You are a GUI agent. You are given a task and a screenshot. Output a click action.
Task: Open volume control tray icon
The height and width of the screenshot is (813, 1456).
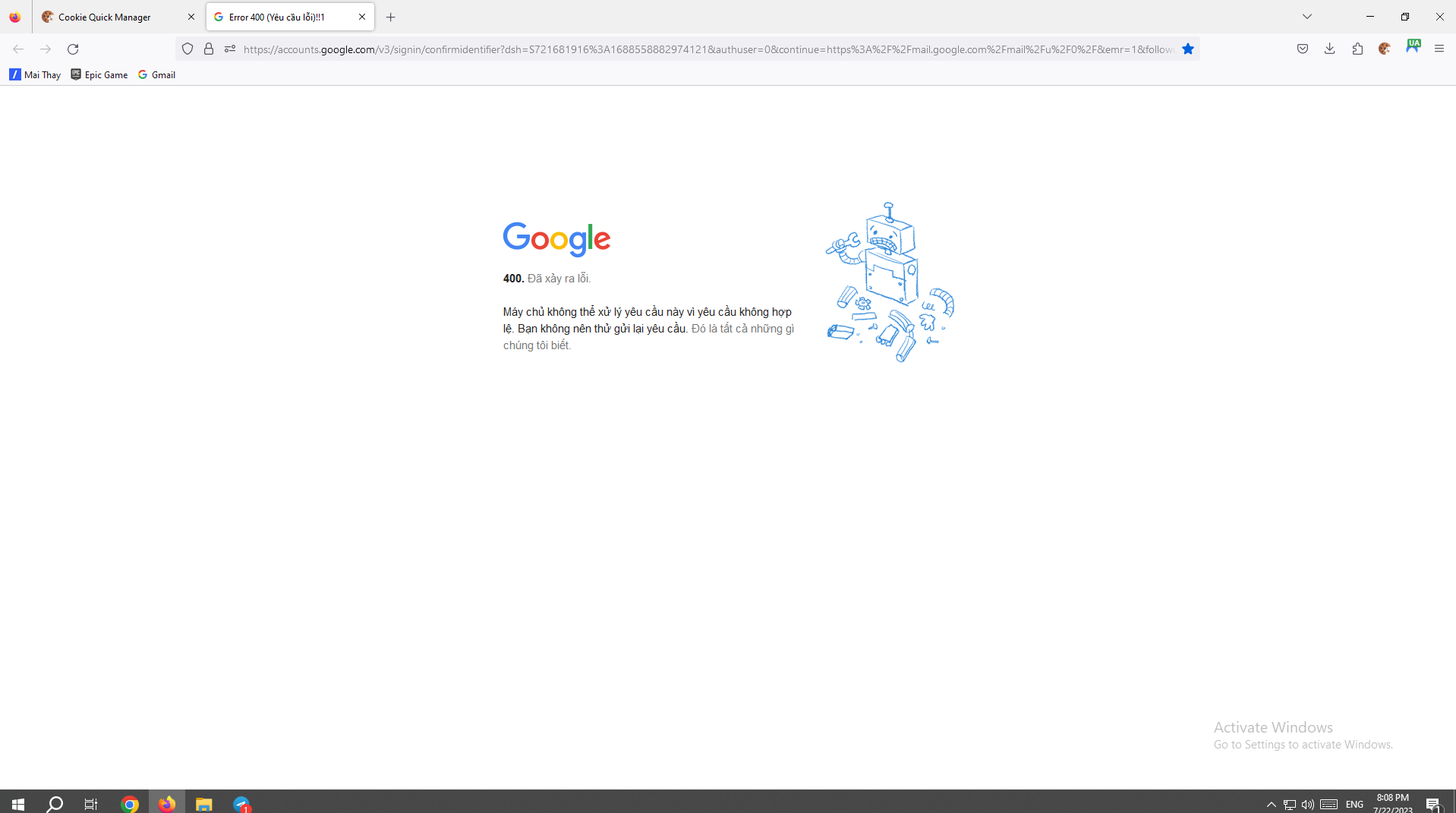1307,805
